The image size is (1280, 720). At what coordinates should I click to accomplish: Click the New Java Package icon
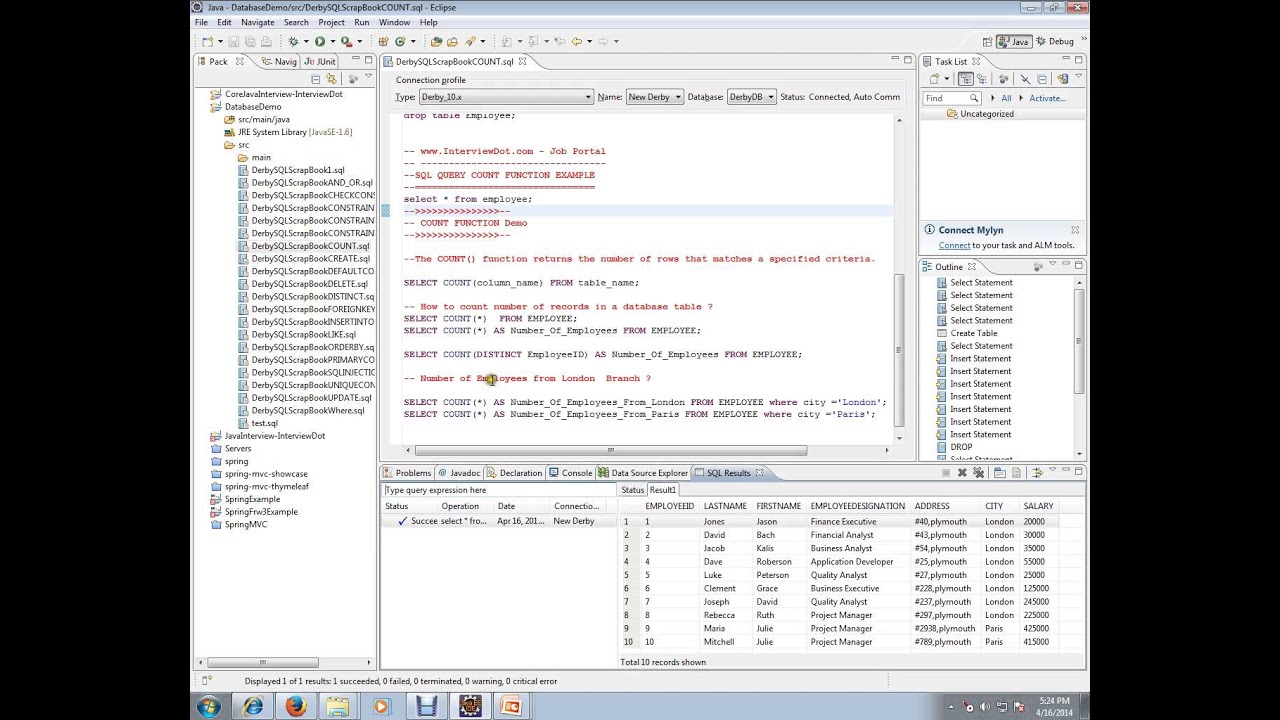coord(383,41)
